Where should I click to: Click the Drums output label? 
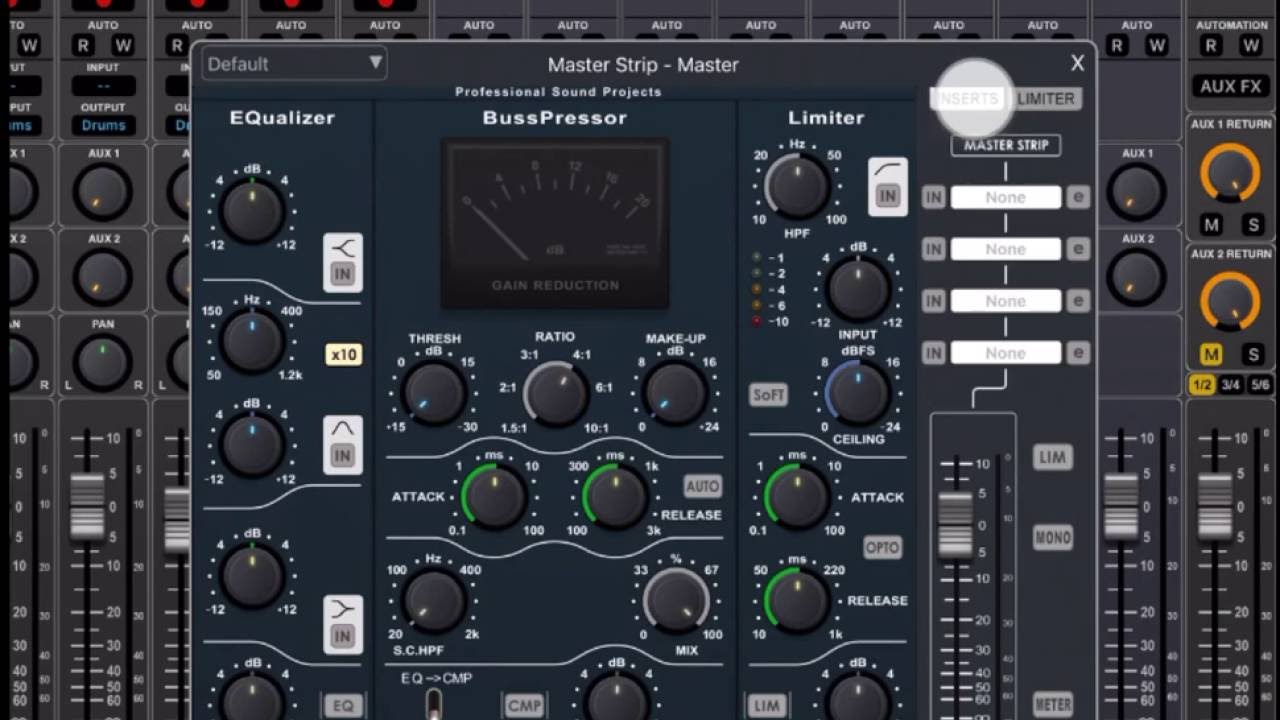click(x=104, y=125)
